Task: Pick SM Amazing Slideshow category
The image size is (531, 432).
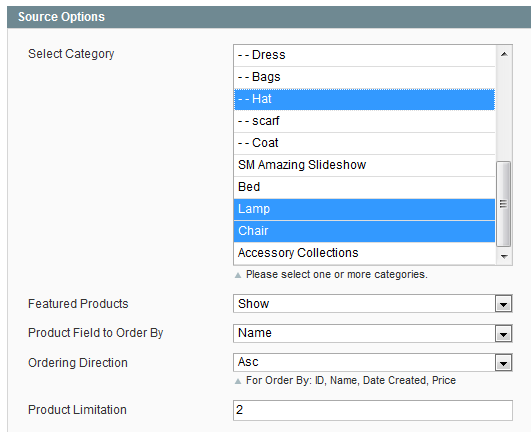Action: 364,165
